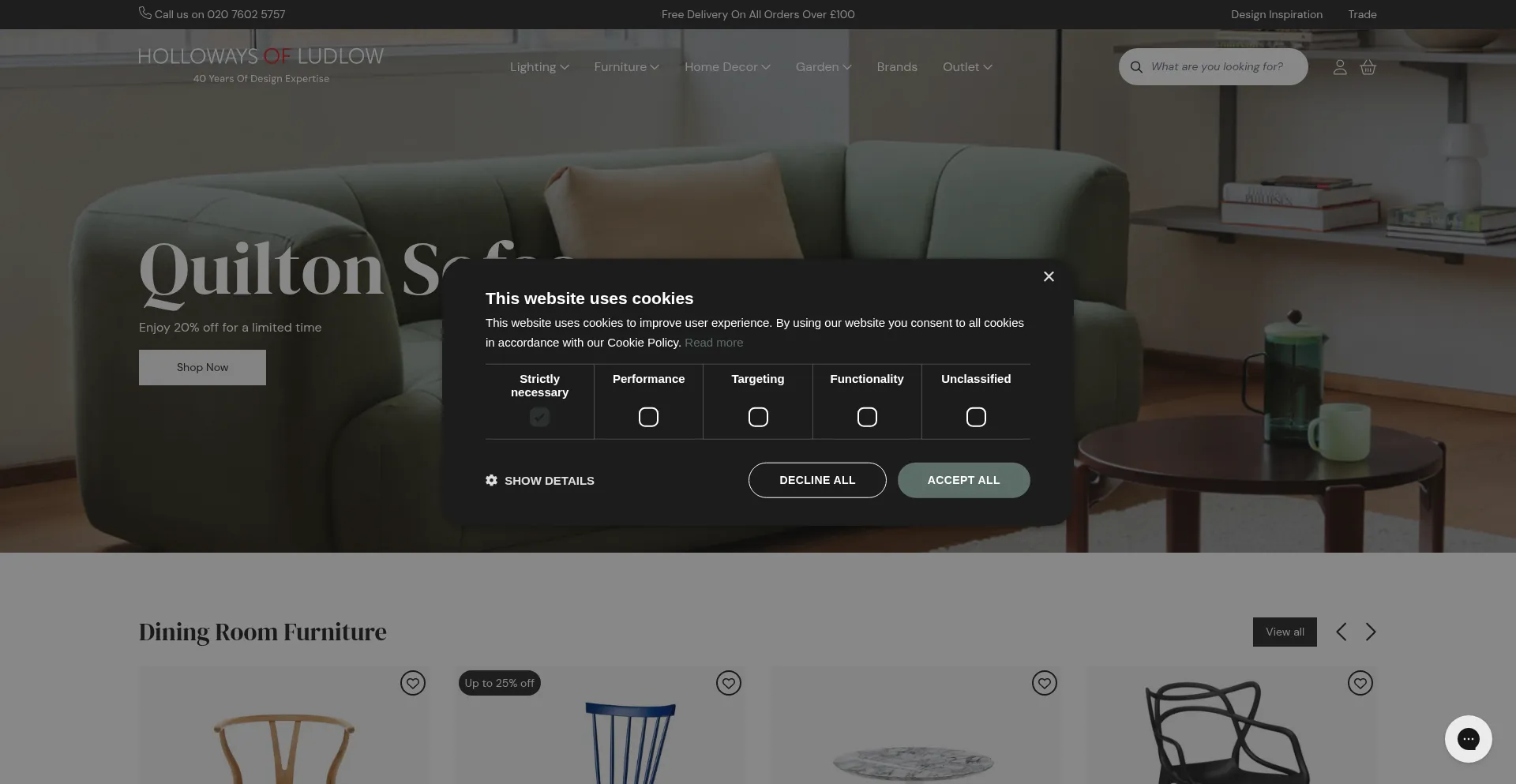The image size is (1516, 784).
Task: Click the Decline All button
Action: pyautogui.click(x=817, y=480)
